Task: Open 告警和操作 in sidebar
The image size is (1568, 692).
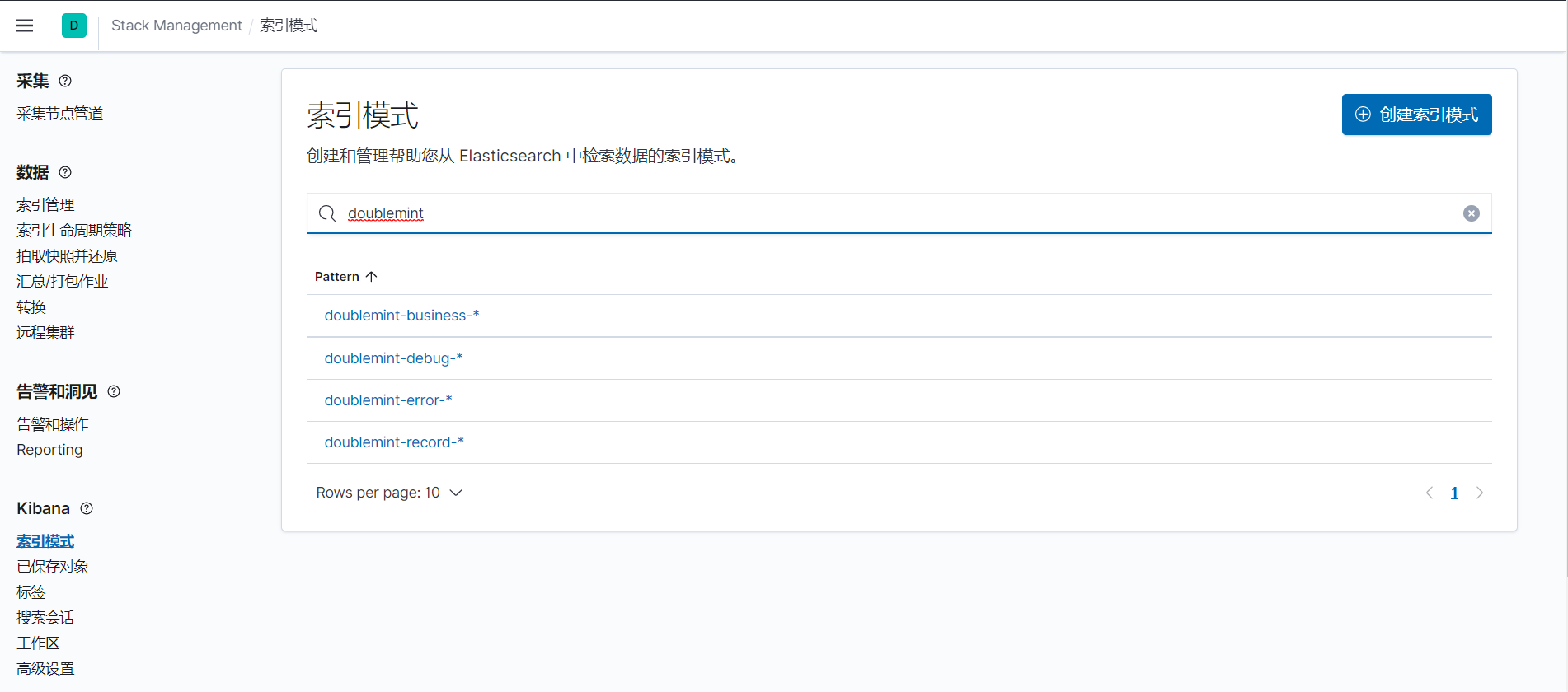Action: (53, 423)
